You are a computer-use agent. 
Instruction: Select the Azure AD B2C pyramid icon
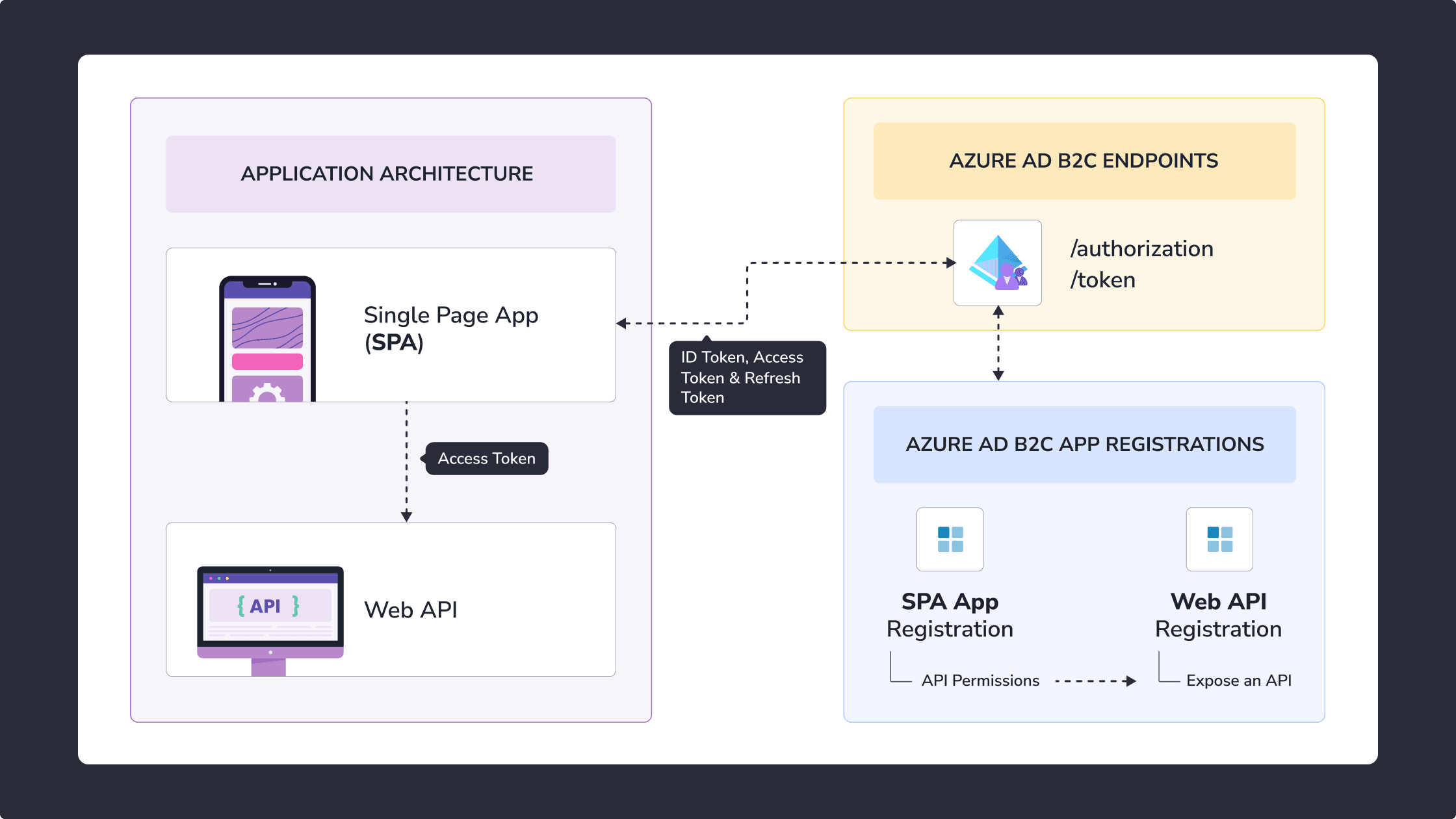pyautogui.click(x=998, y=263)
